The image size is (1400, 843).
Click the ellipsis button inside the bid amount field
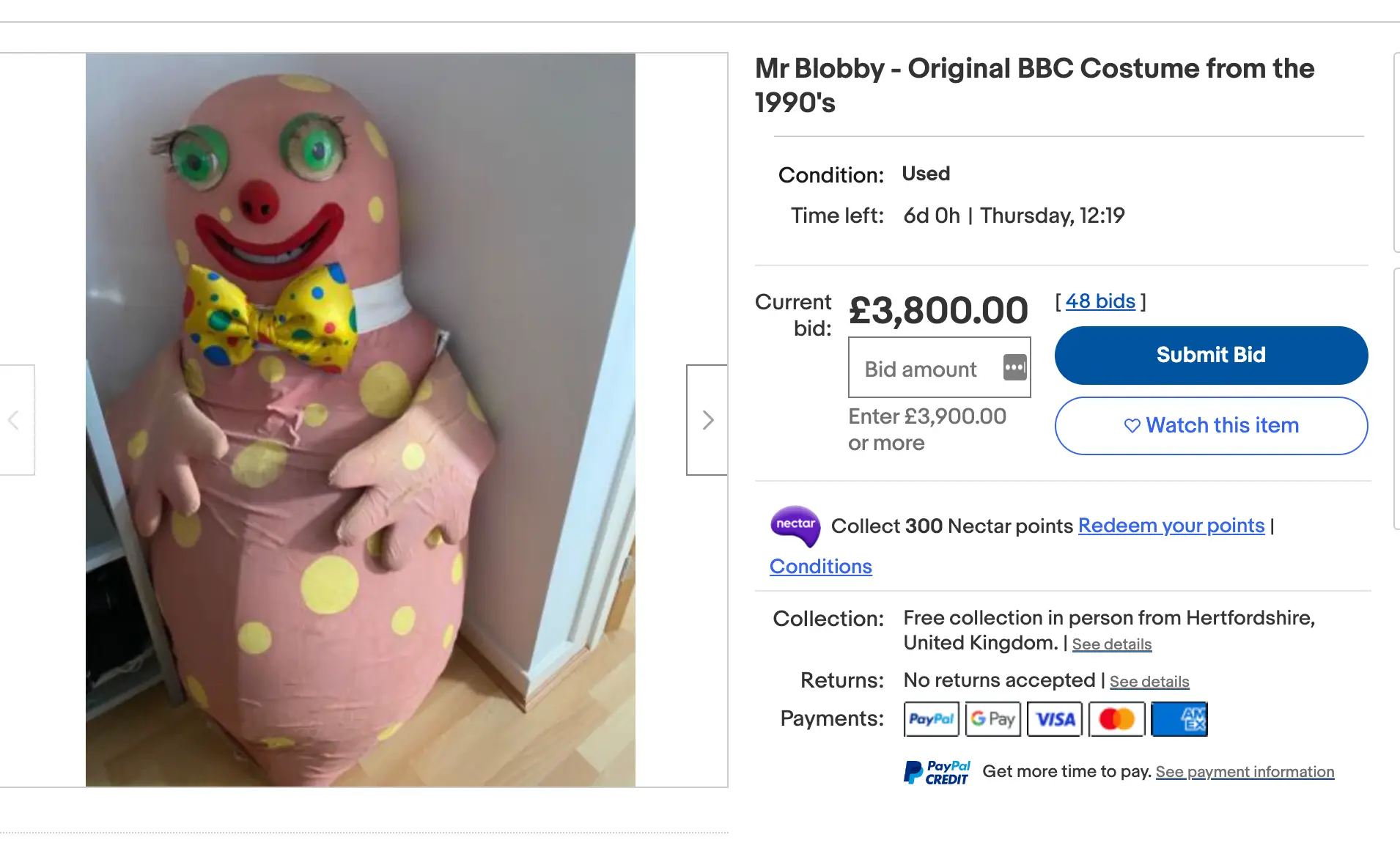click(x=1014, y=369)
